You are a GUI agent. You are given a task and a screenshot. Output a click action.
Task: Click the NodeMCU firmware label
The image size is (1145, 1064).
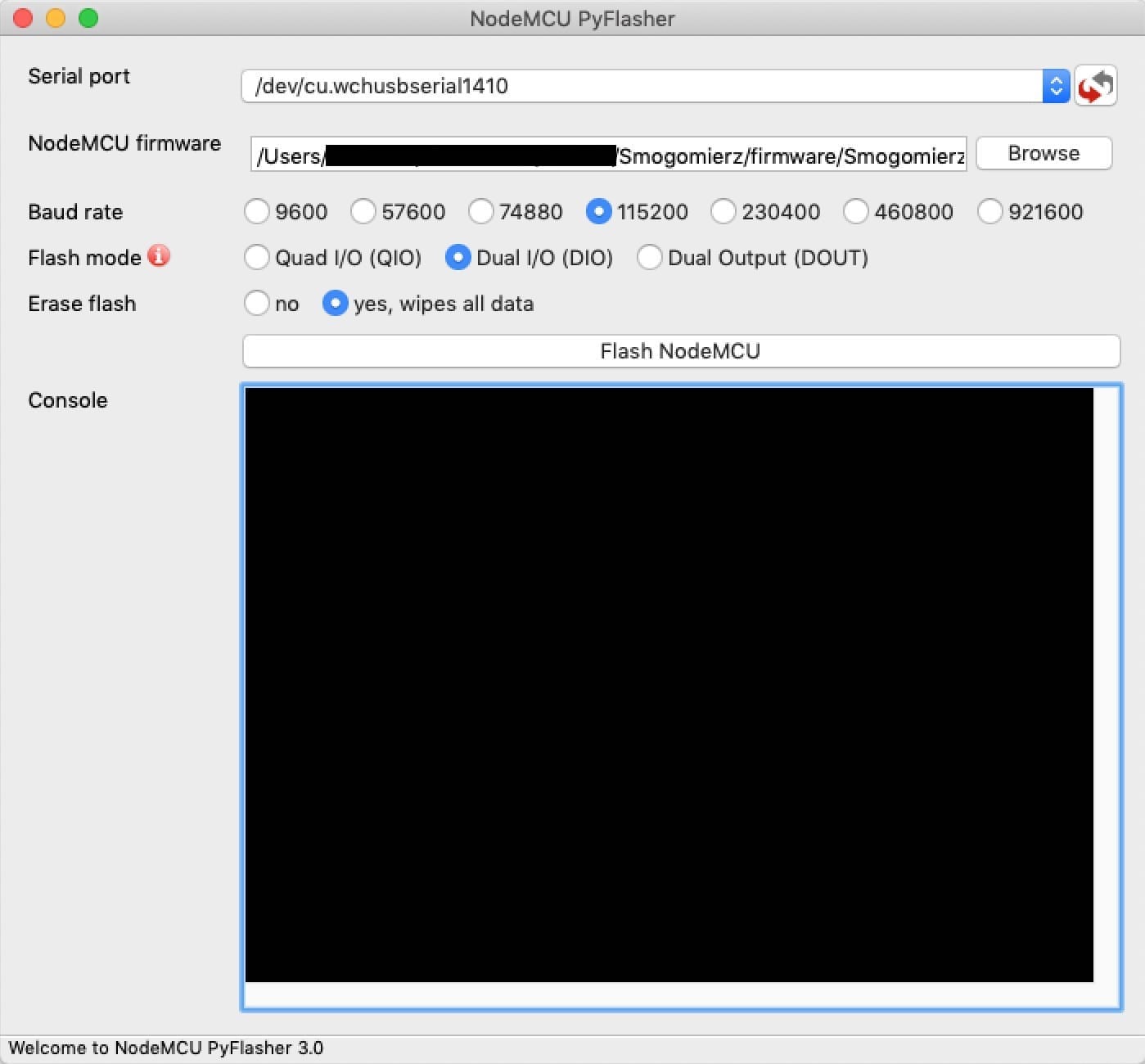coord(124,143)
